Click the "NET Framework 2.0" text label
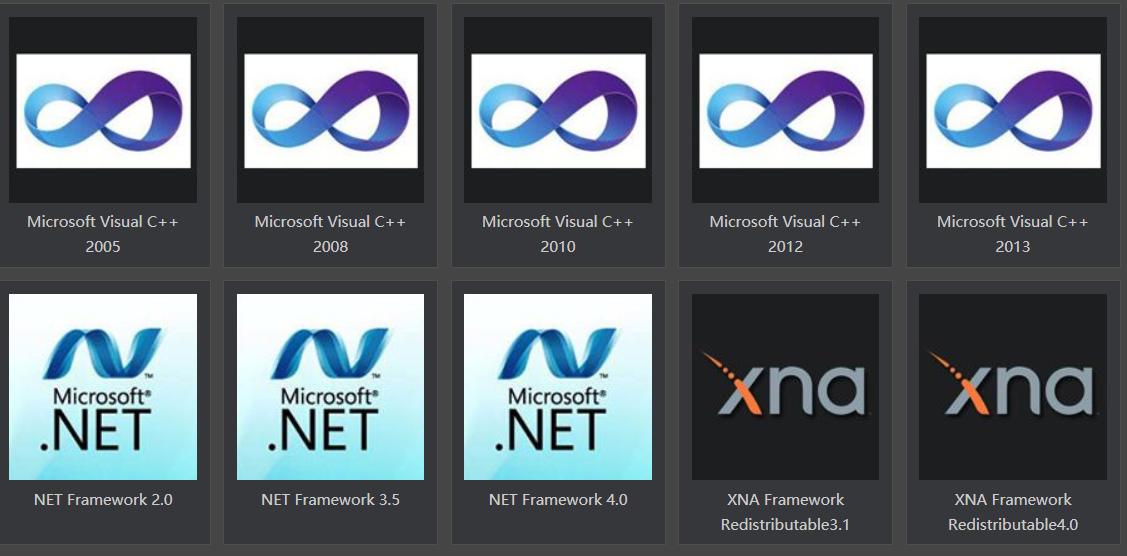This screenshot has width=1127, height=556. pyautogui.click(x=103, y=499)
